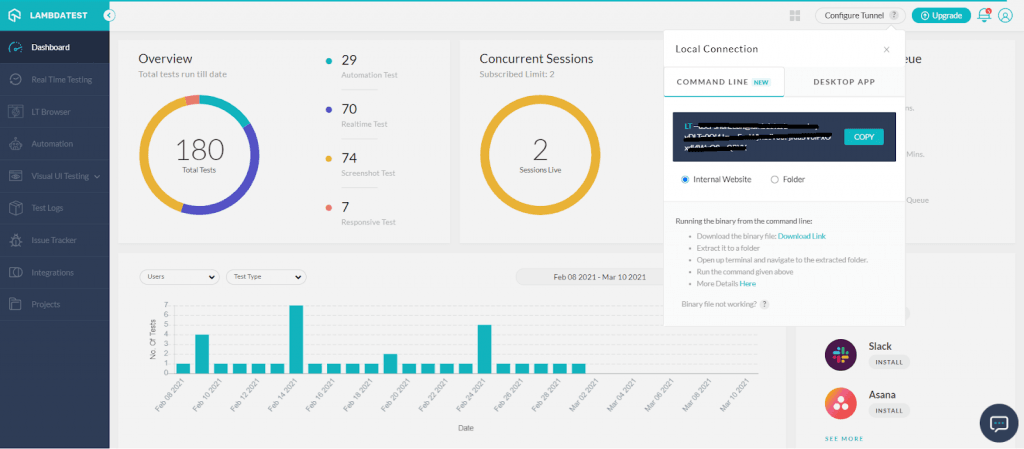Image resolution: width=1024 pixels, height=449 pixels.
Task: Open Projects menu item
Action: point(55,304)
